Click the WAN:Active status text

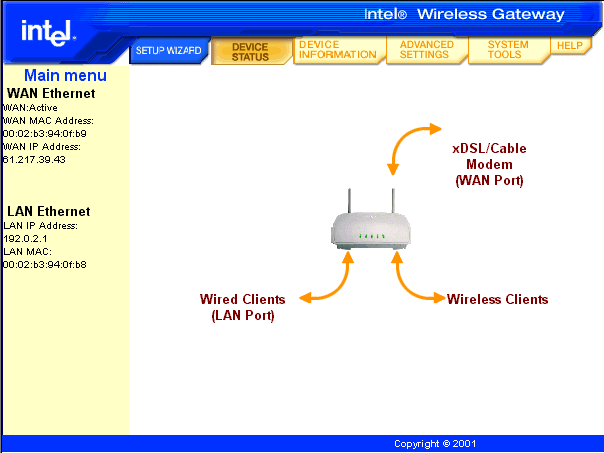pos(30,108)
